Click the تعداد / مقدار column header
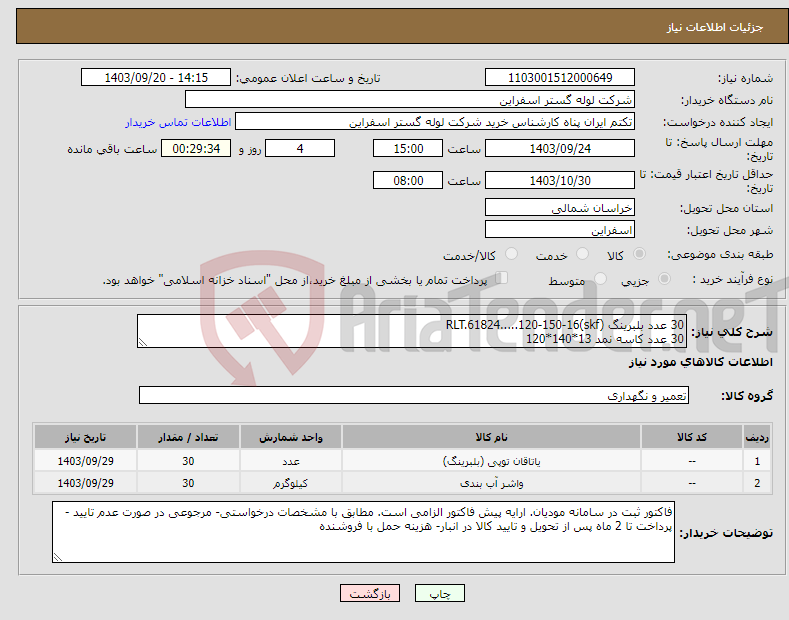Viewport: 789px width, 620px height. [188, 437]
